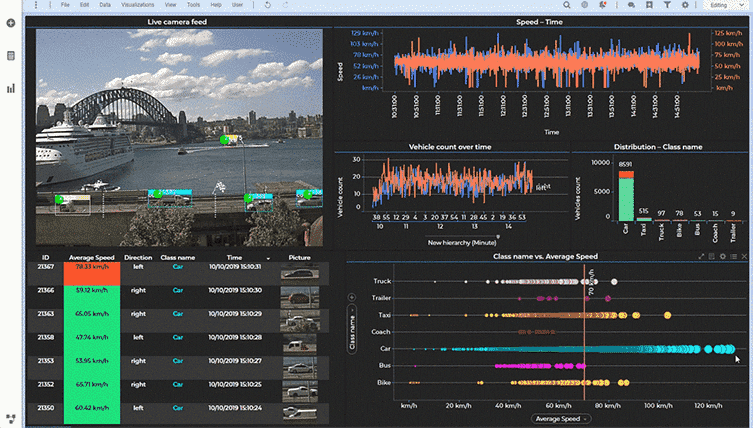Open the bar chart icon in left sidebar

11,88
